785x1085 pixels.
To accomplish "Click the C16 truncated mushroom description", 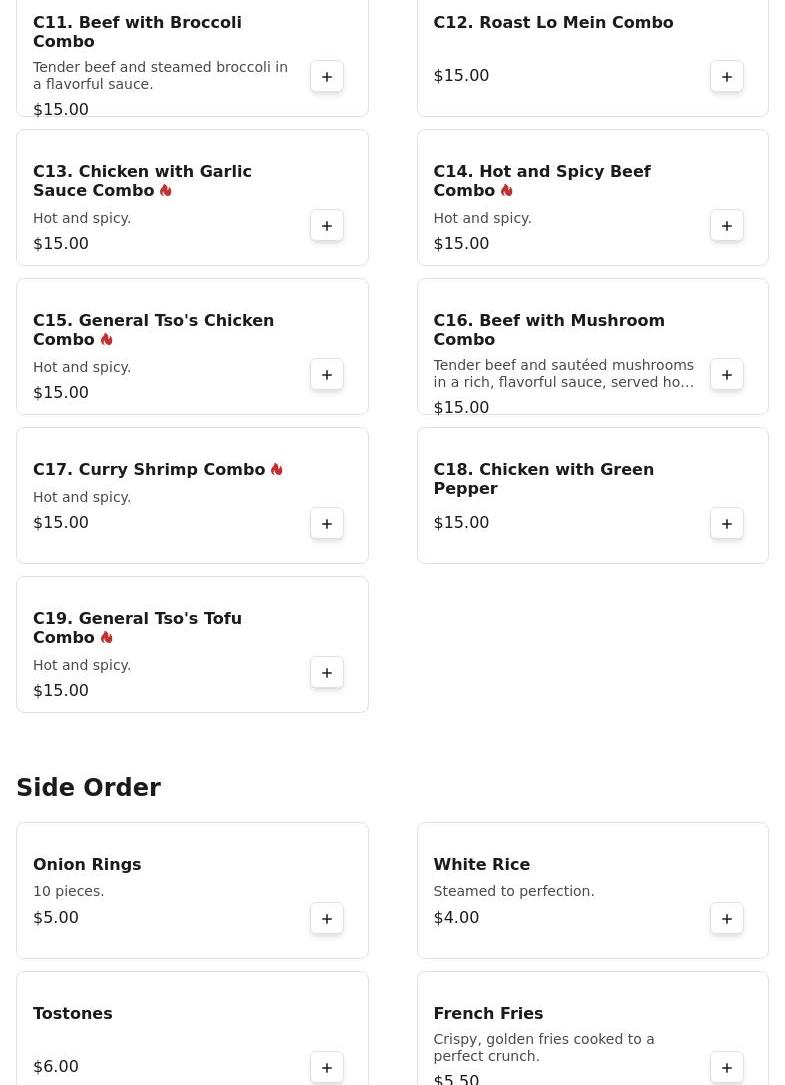I will [563, 374].
